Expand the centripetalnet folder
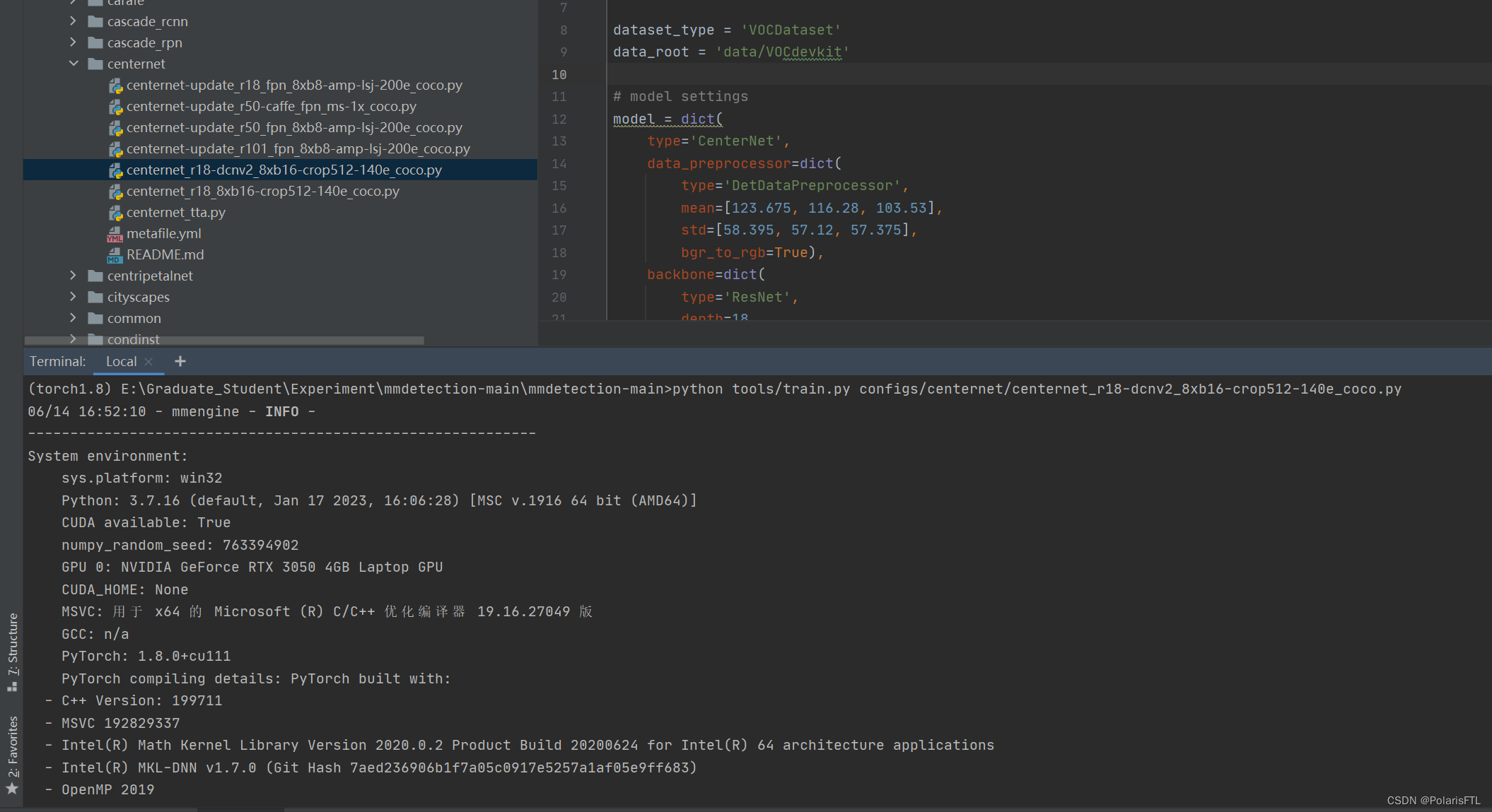1492x812 pixels. click(74, 276)
